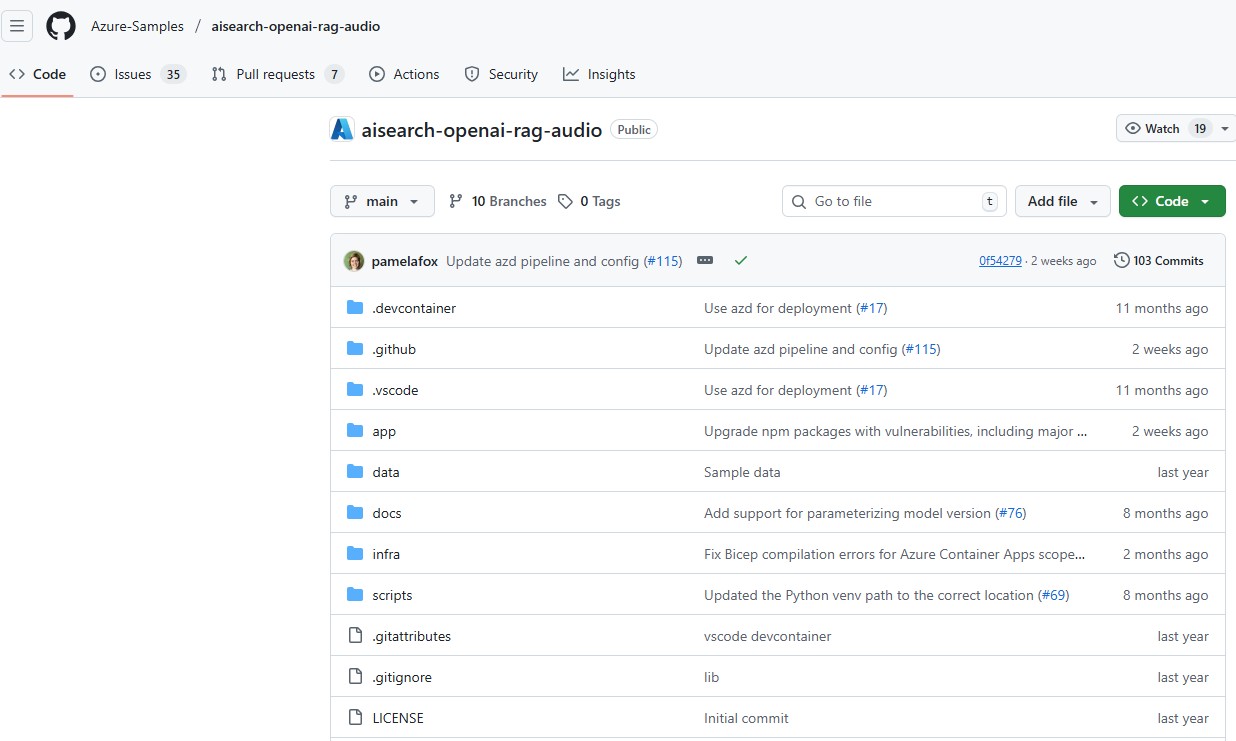Expand the Add file dropdown
1236x741 pixels.
click(x=1062, y=201)
